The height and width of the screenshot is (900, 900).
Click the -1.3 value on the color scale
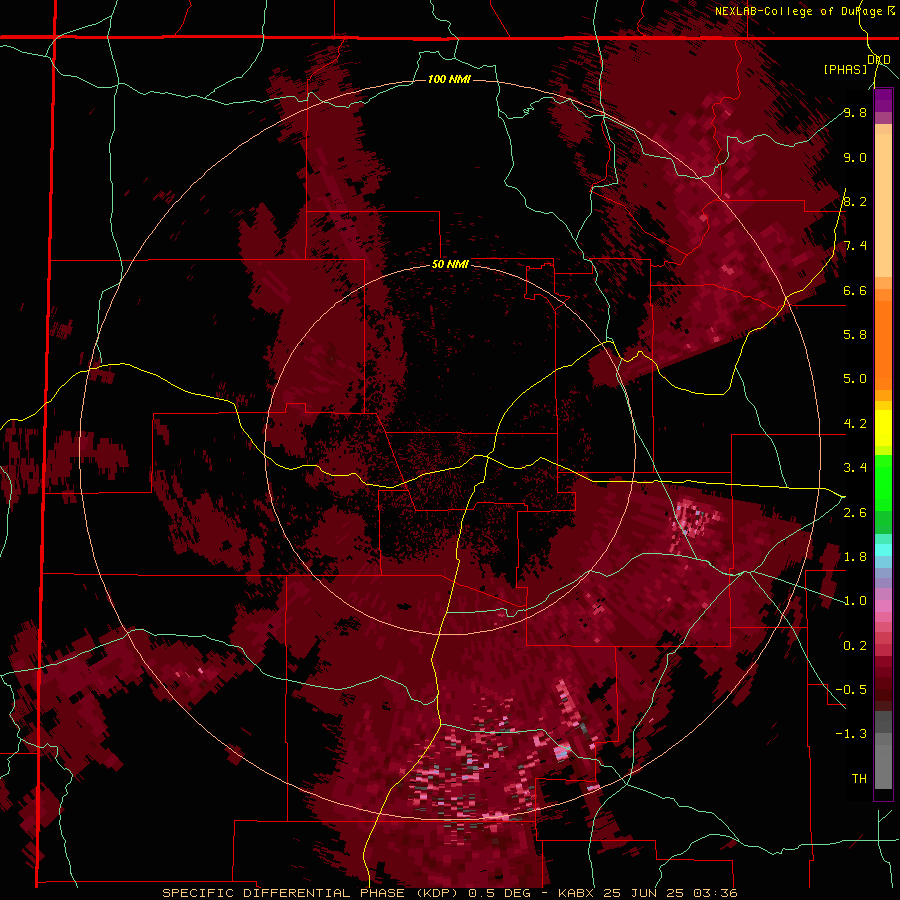[852, 734]
